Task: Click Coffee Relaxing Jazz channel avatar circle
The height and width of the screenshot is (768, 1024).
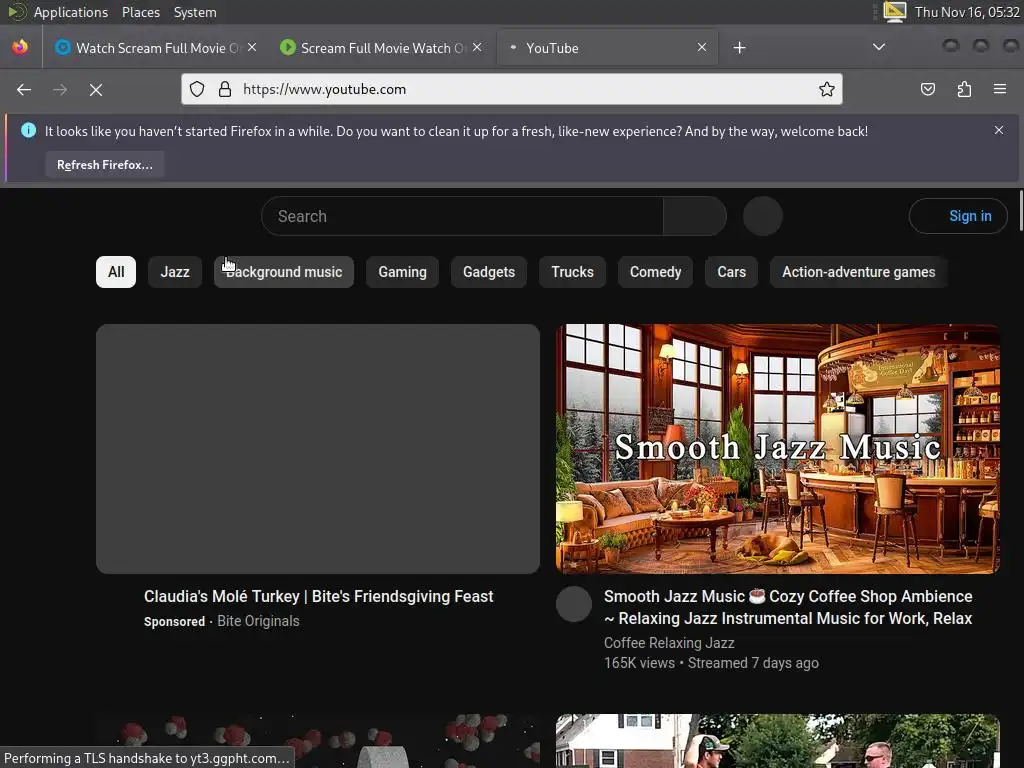Action: [x=574, y=604]
